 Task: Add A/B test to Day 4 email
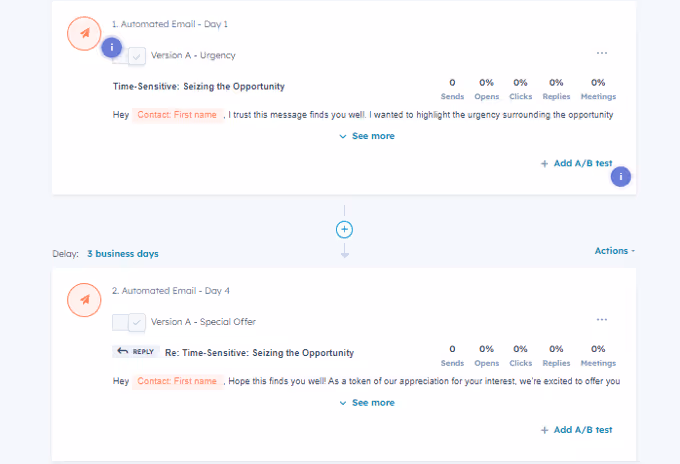[576, 430]
